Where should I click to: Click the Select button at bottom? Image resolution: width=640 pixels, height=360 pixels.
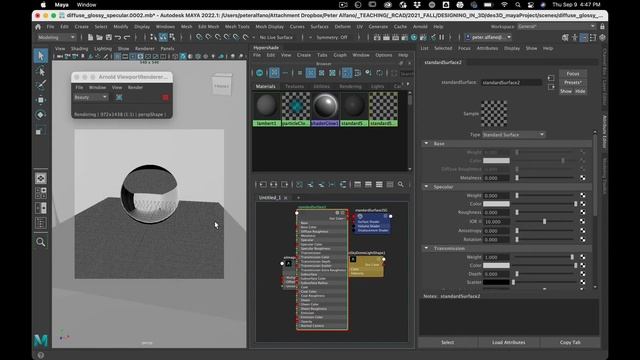[447, 342]
